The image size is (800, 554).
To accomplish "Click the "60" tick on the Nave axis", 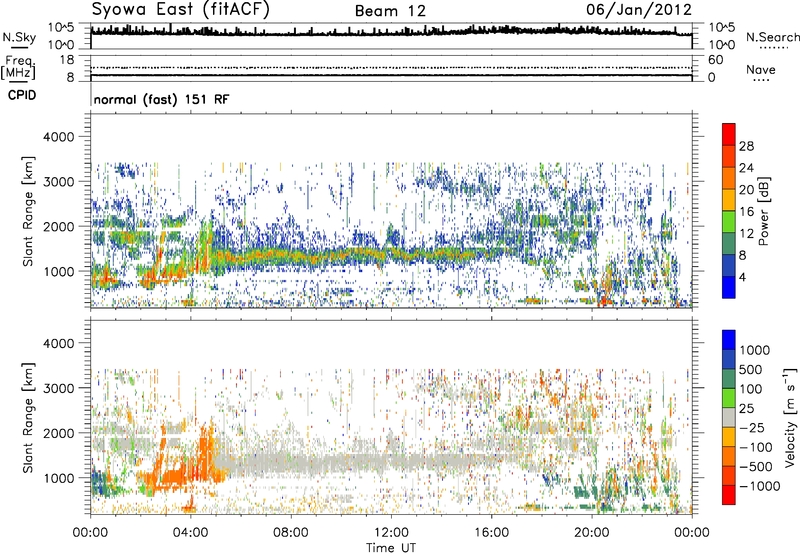I will coord(715,60).
